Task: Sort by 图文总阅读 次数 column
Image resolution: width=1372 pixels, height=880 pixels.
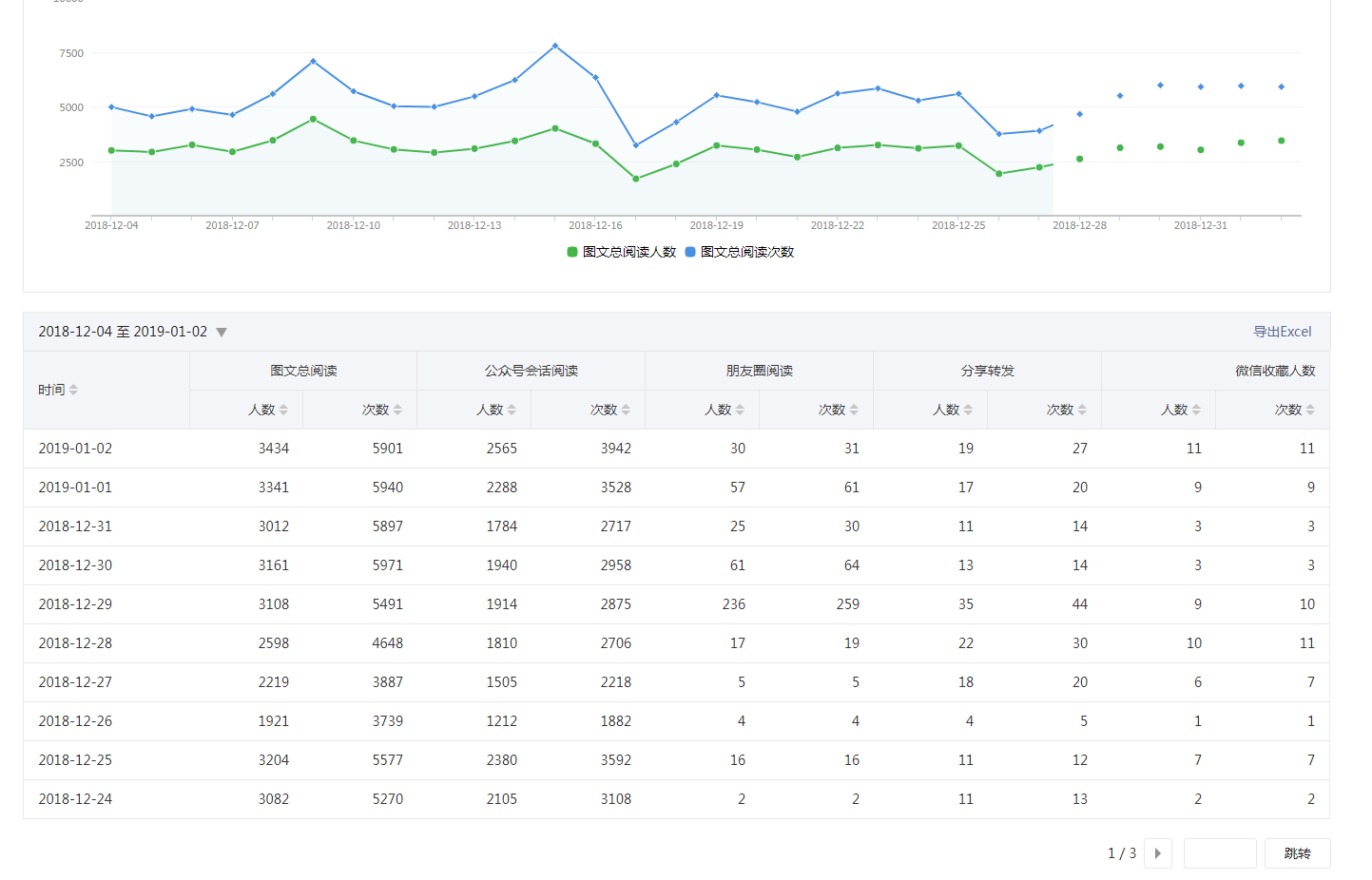Action: pyautogui.click(x=397, y=410)
